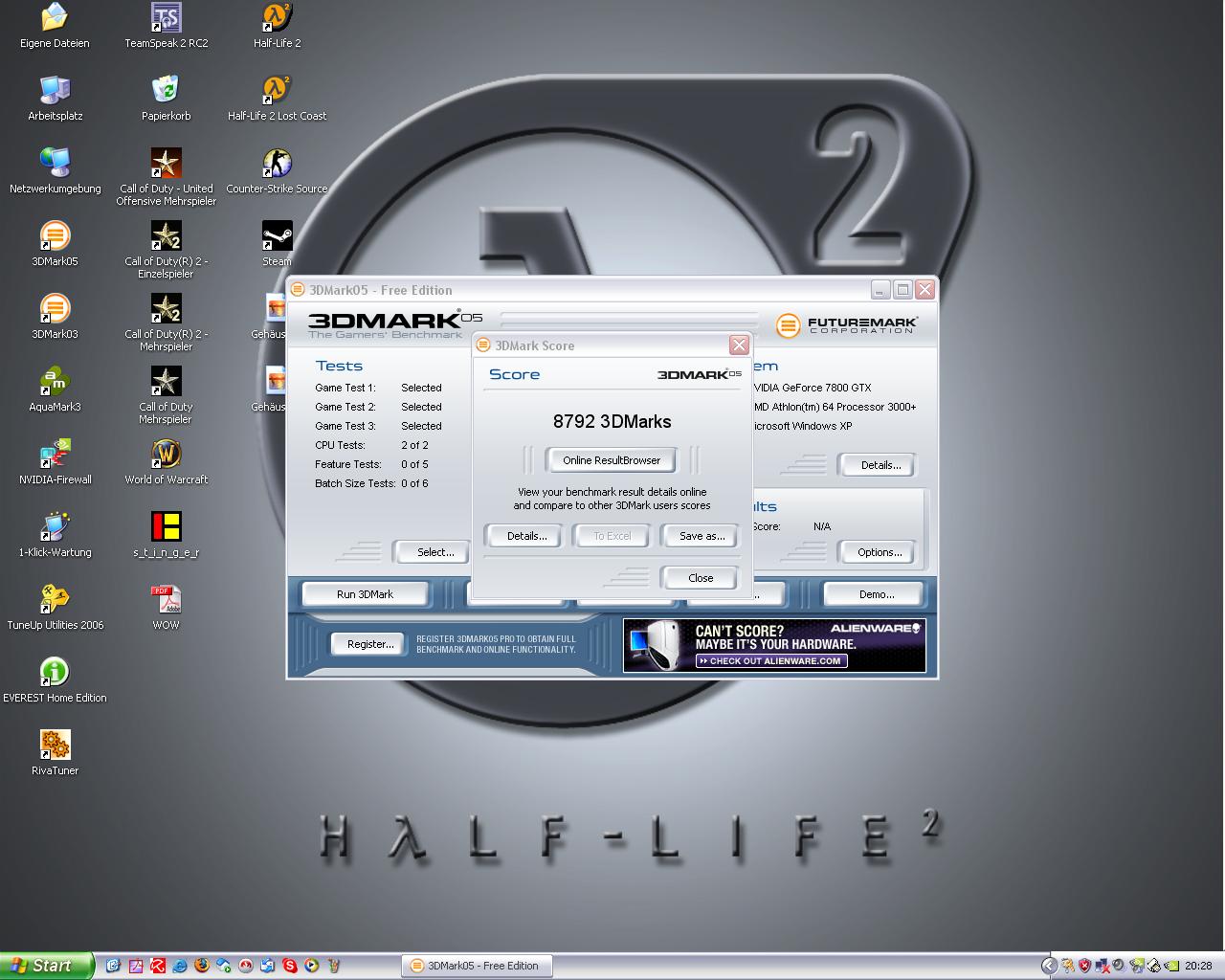Select the Half-Life 2 desktop icon
1225x980 pixels.
tap(277, 27)
